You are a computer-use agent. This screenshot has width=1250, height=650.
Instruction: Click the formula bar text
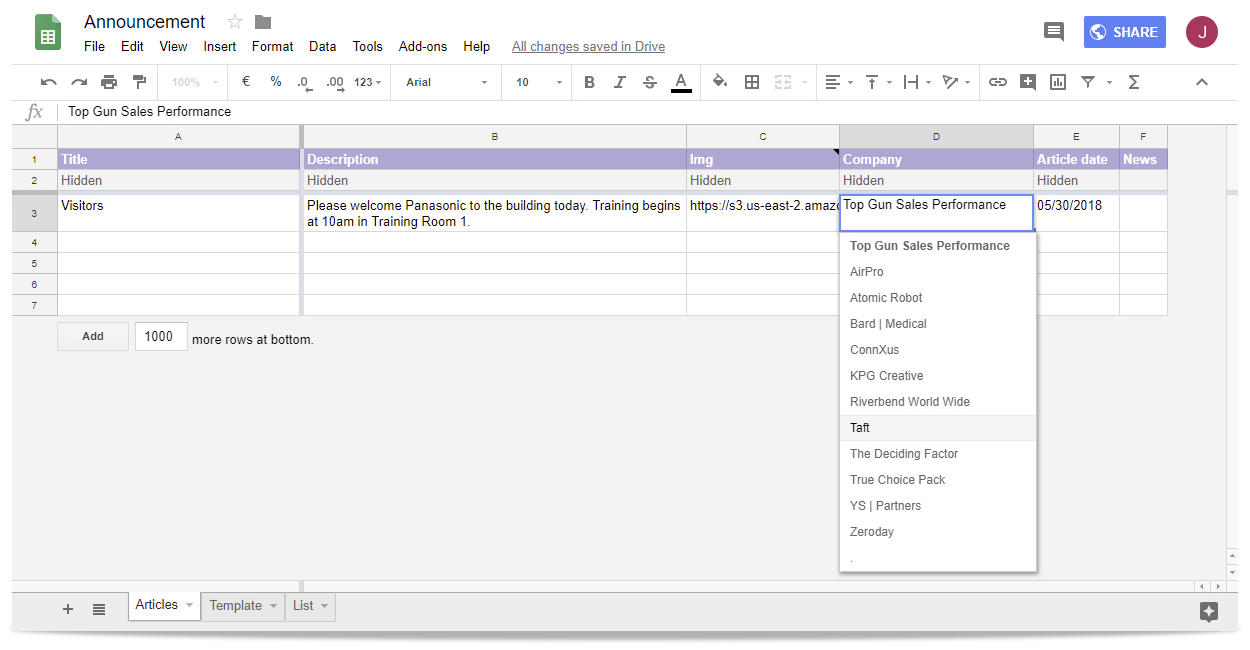(150, 112)
